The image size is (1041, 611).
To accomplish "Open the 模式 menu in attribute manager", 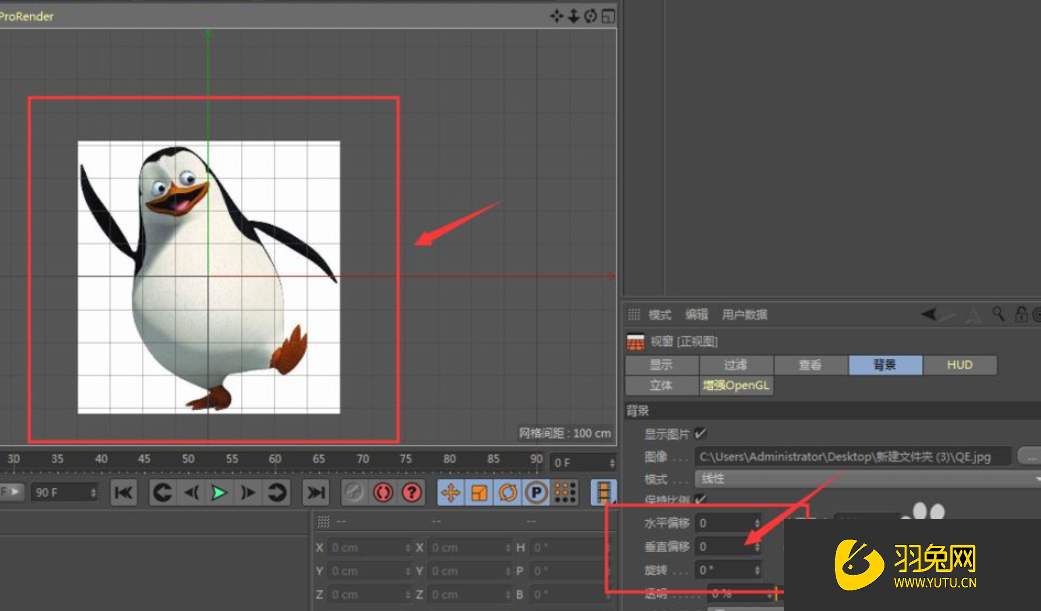I will [x=660, y=314].
